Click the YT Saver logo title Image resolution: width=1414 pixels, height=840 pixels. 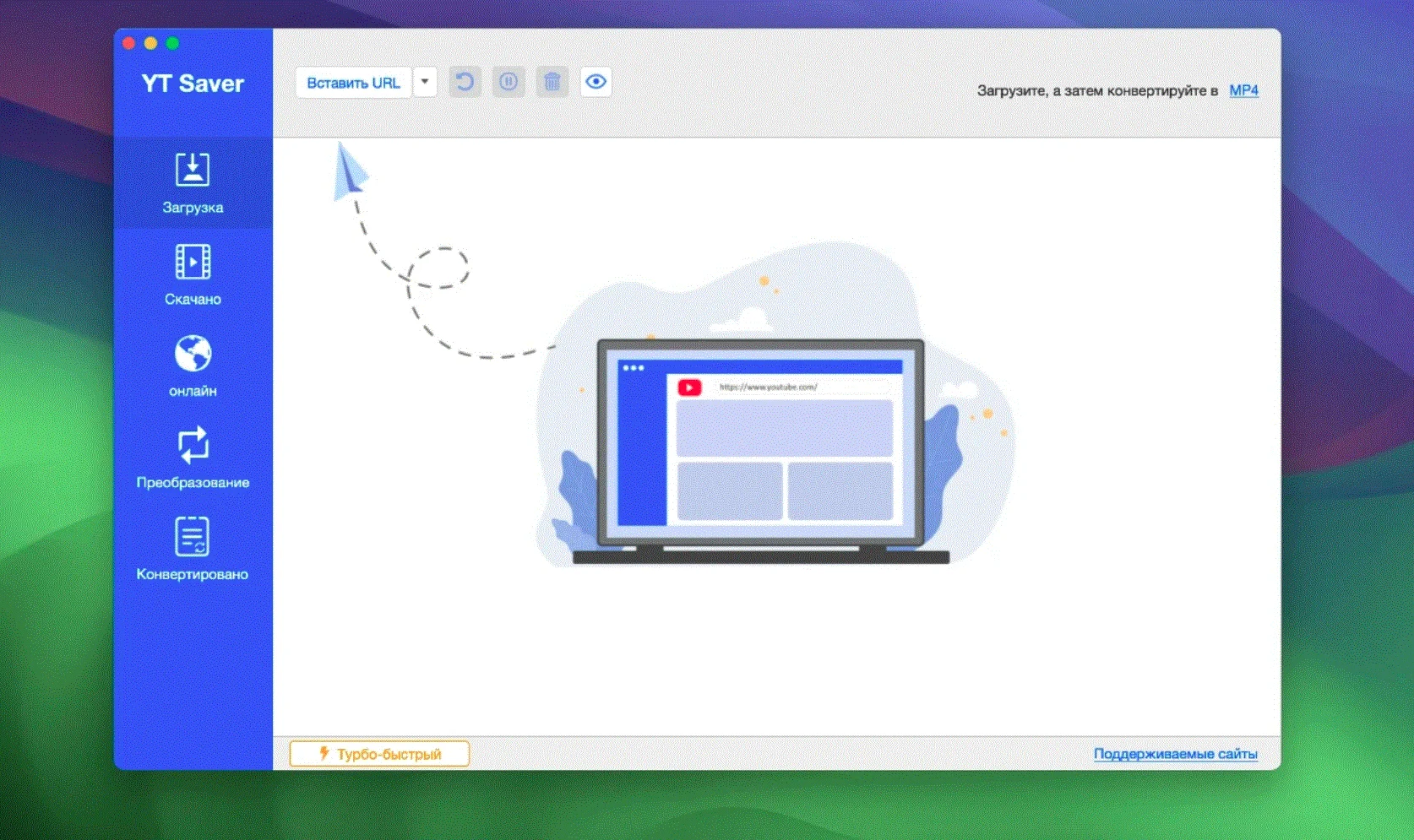pos(193,84)
